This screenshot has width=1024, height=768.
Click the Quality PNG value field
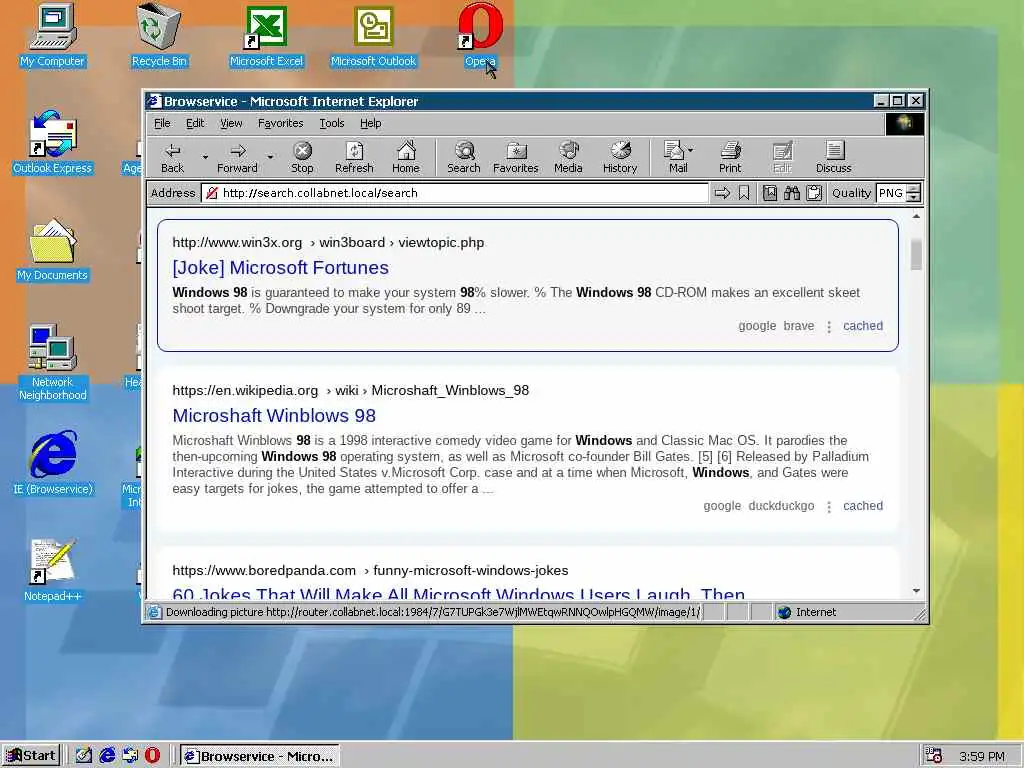pos(891,193)
